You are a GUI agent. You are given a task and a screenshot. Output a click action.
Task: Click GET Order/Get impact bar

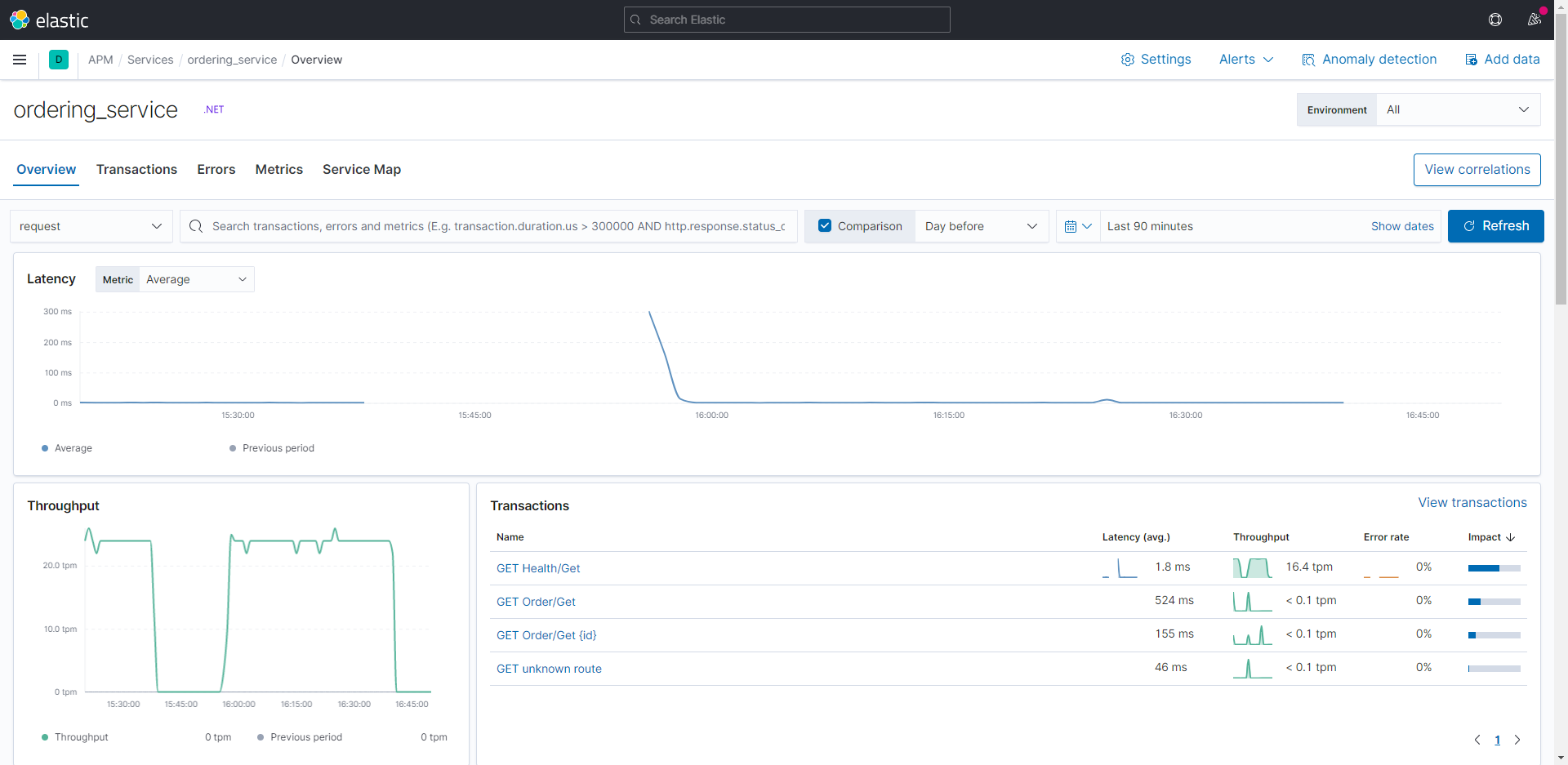pyautogui.click(x=1494, y=602)
